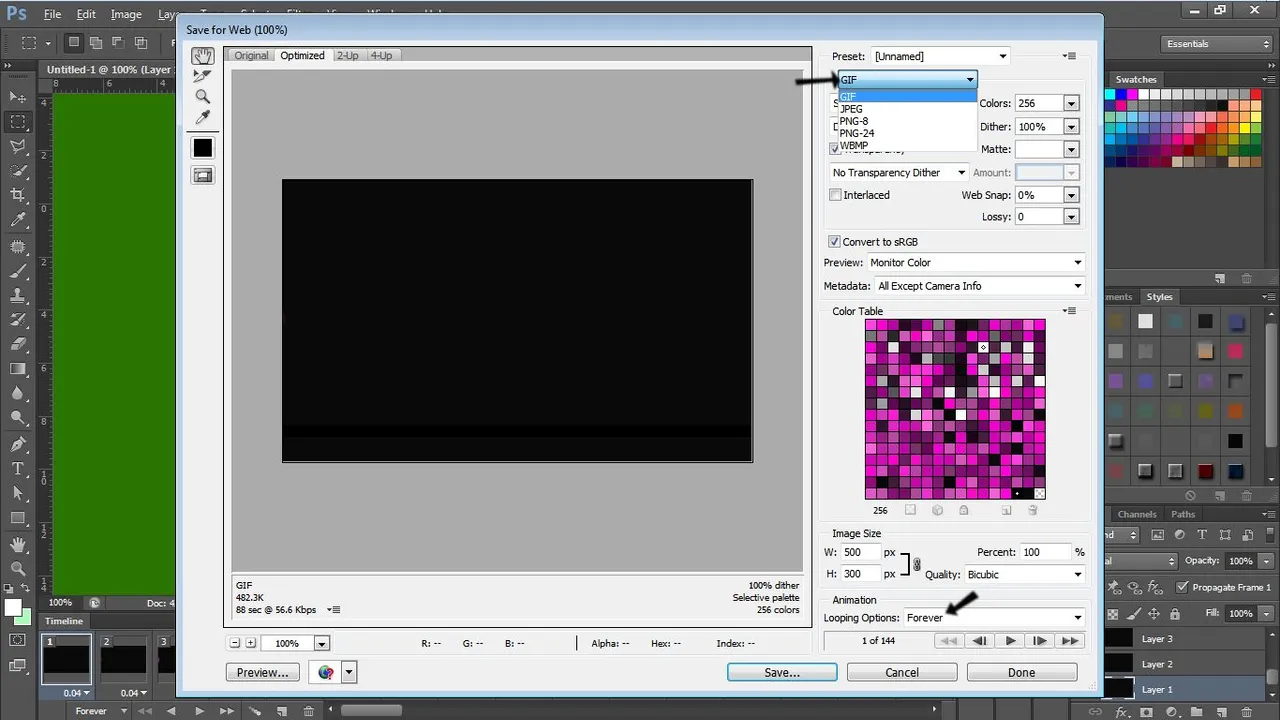The width and height of the screenshot is (1280, 720).
Task: Toggle the Transparency checkbox
Action: (x=835, y=149)
